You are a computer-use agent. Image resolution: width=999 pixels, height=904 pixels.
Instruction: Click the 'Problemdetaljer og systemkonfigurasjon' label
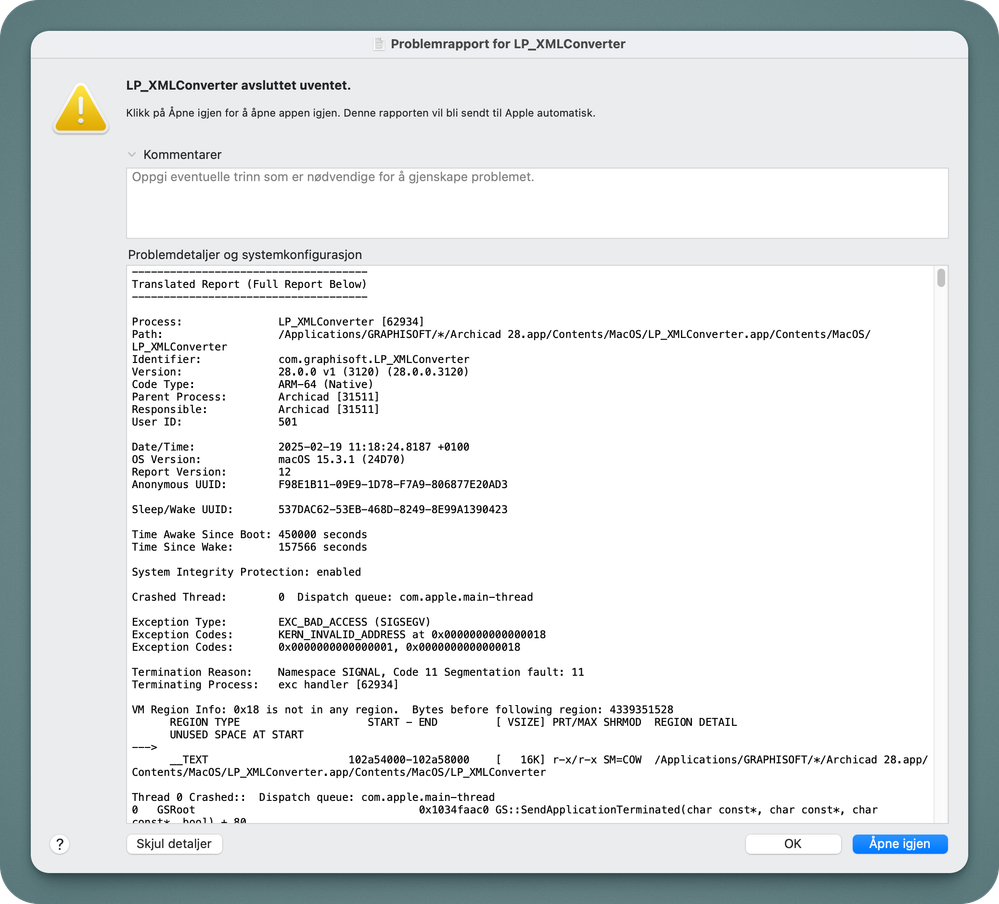point(245,255)
